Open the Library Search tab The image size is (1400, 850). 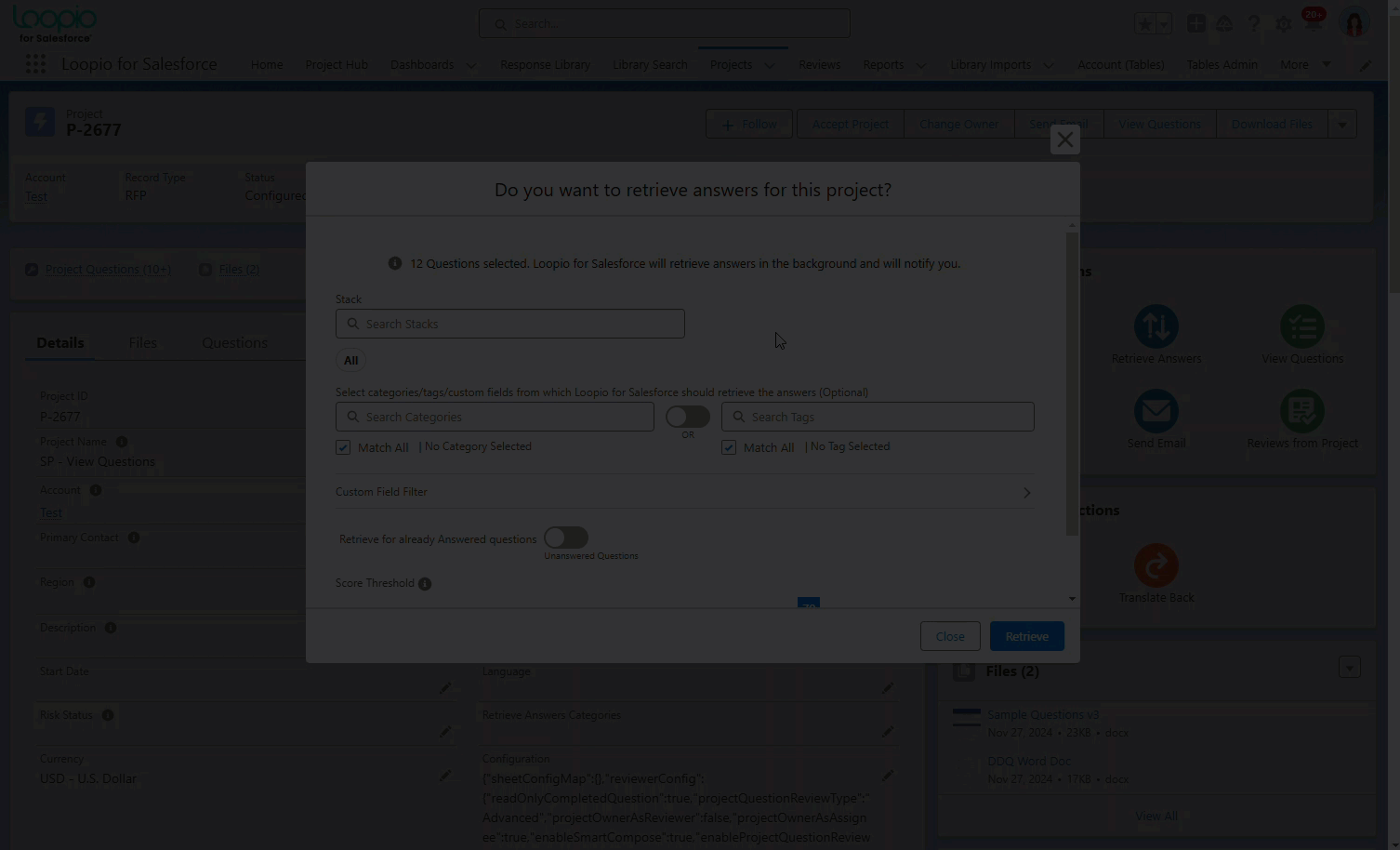pos(650,64)
